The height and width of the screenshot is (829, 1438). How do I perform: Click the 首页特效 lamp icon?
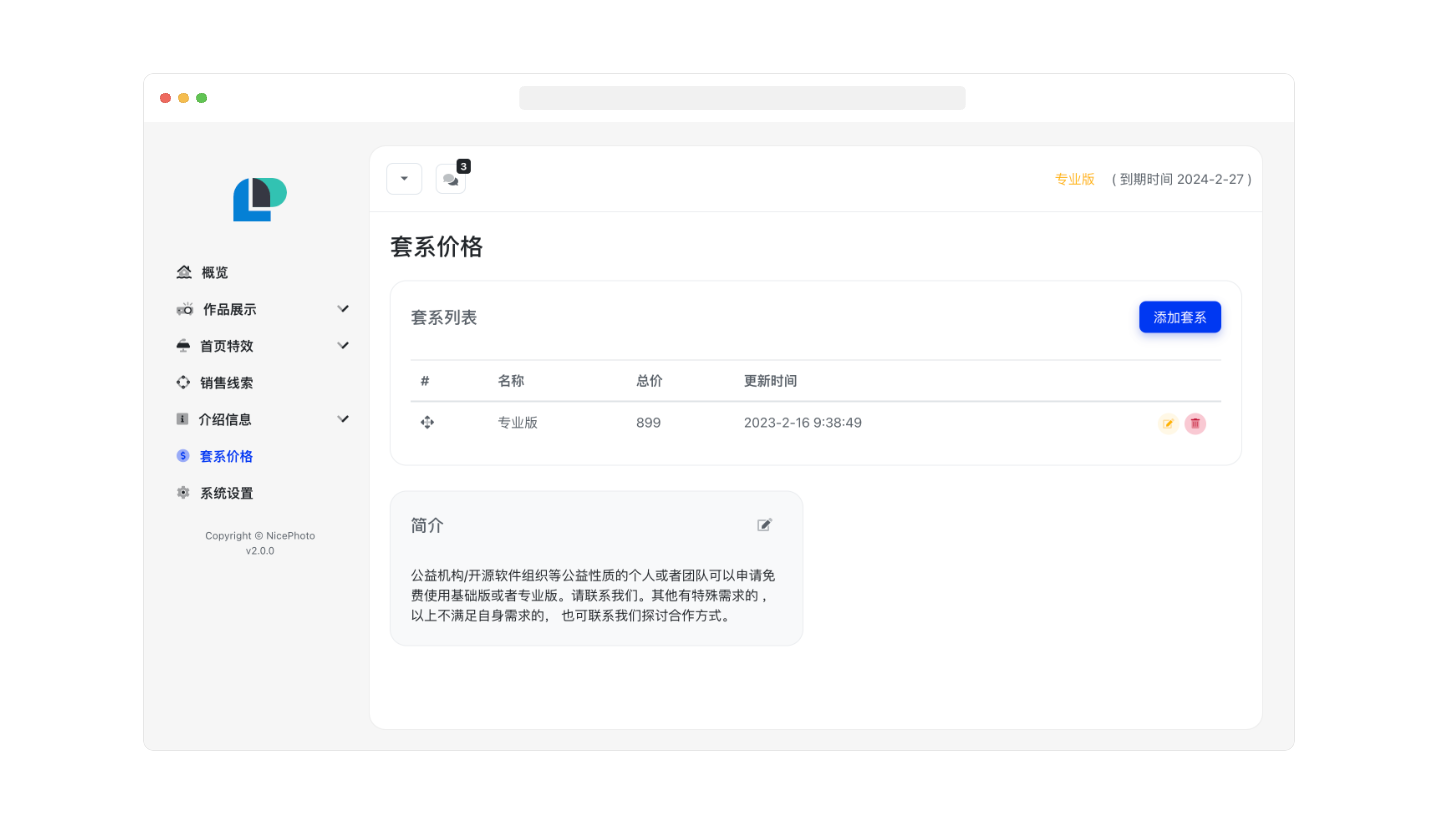click(183, 346)
